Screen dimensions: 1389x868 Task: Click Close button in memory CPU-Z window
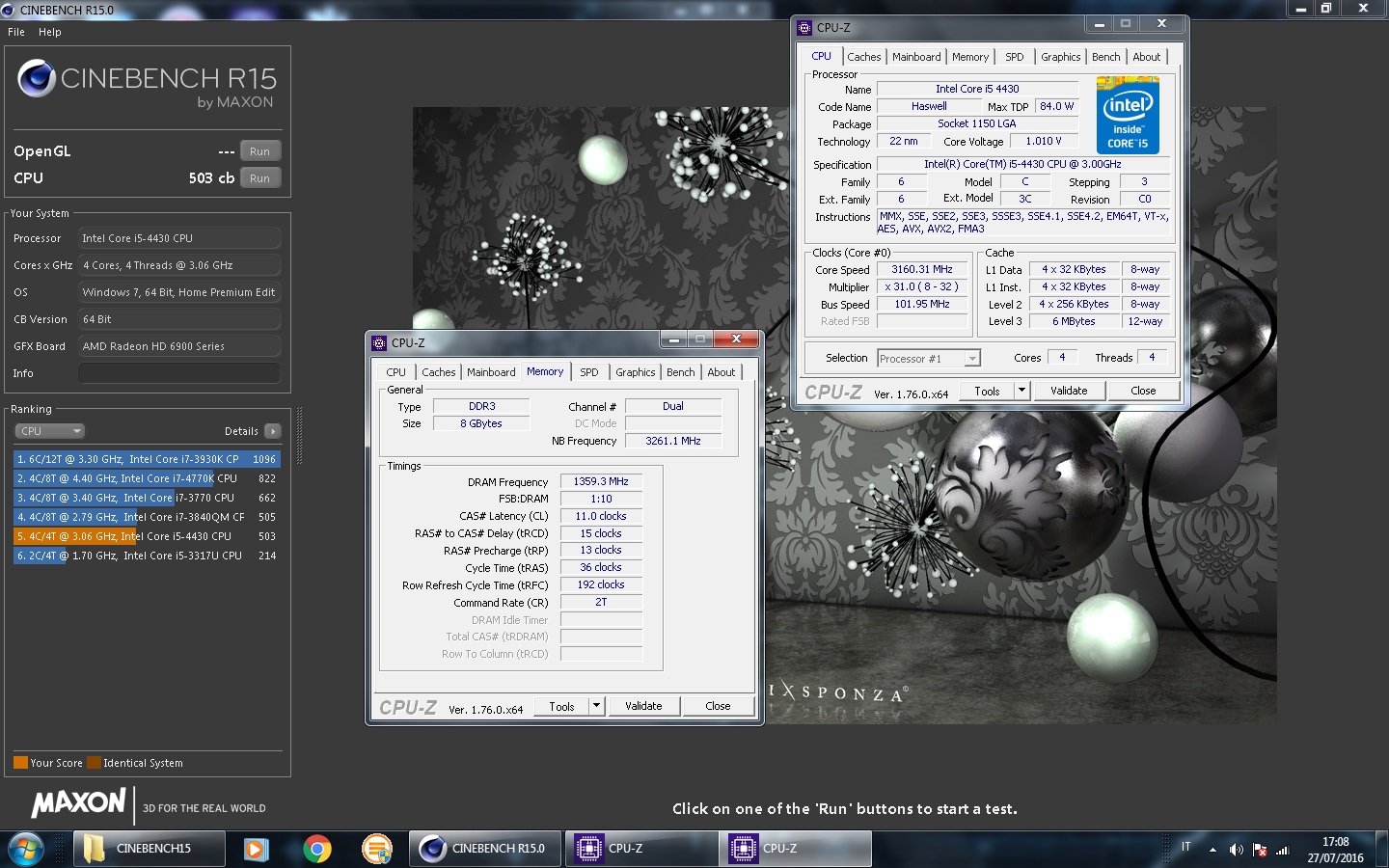(x=719, y=707)
